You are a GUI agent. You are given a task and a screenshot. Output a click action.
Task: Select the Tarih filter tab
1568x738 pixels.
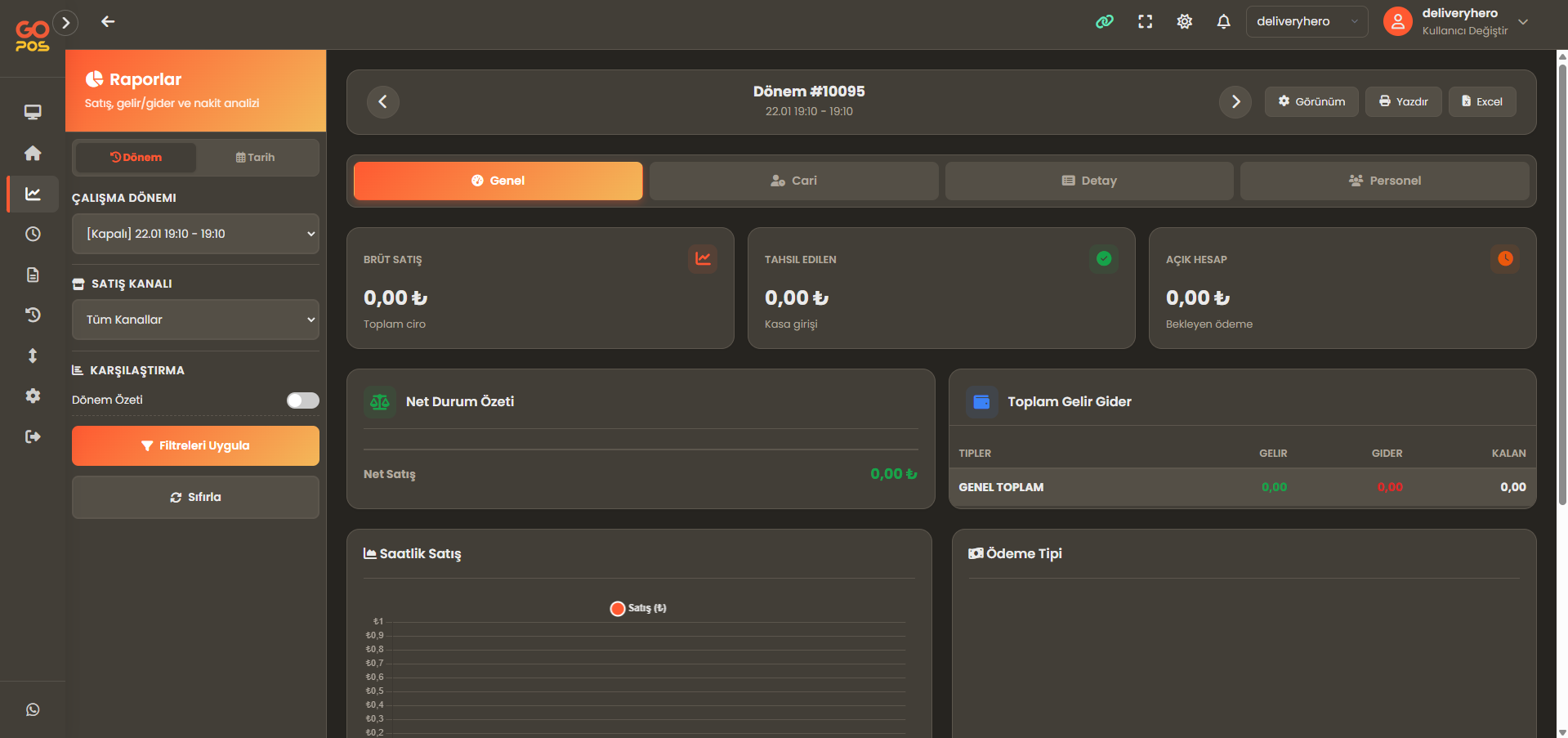pos(255,158)
